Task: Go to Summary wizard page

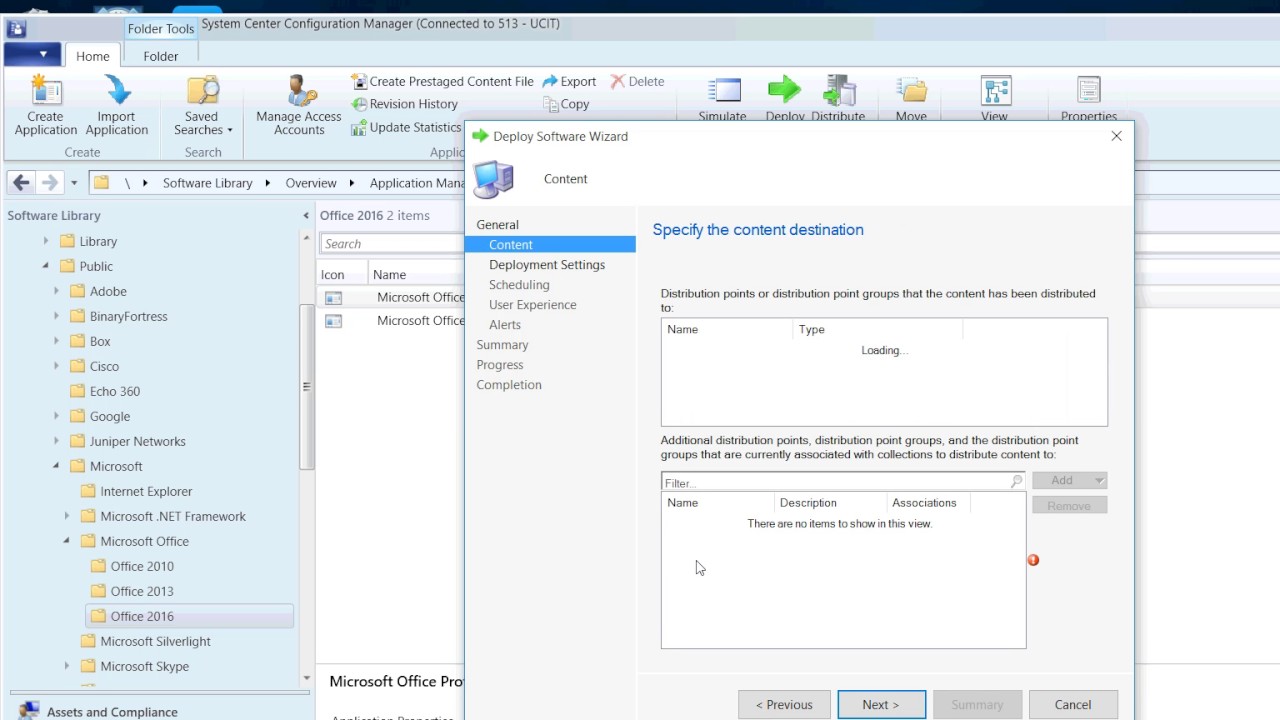Action: click(x=502, y=344)
